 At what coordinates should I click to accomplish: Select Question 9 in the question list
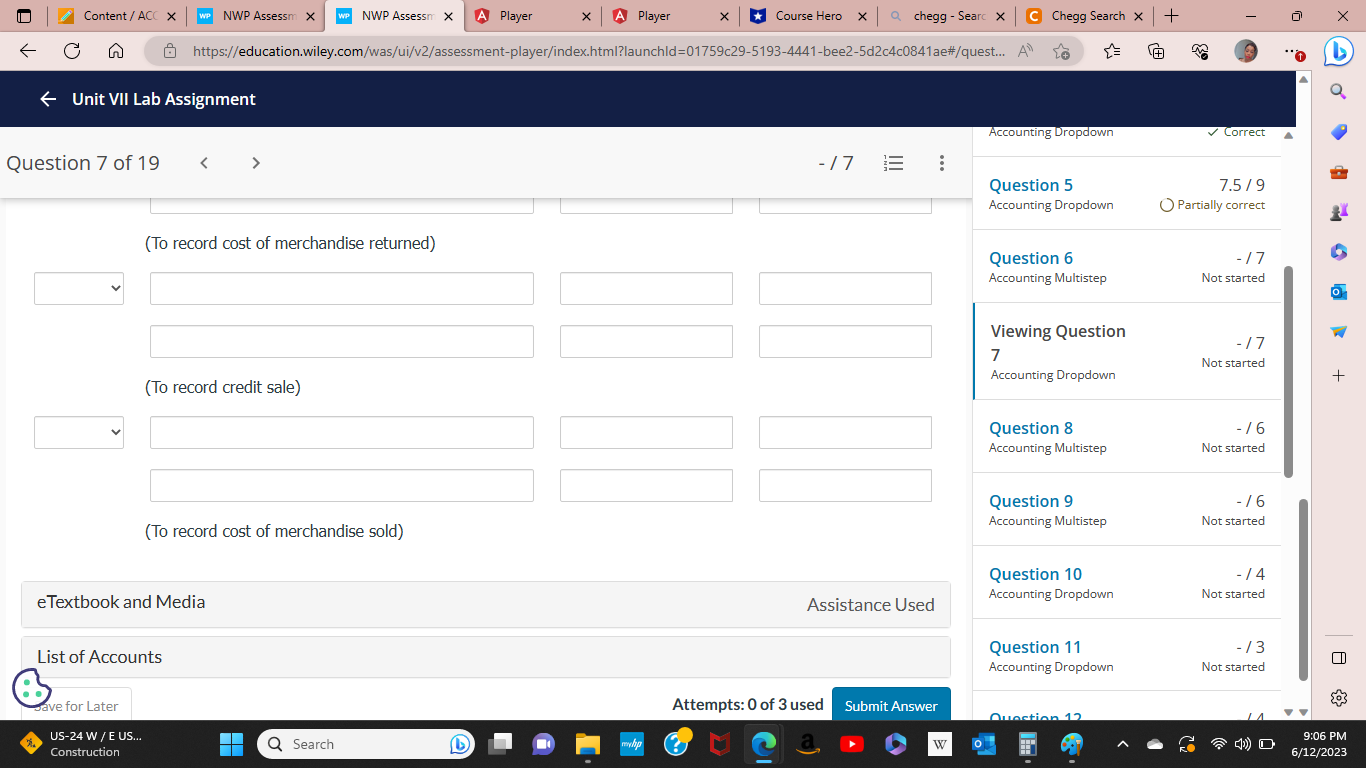point(1031,501)
